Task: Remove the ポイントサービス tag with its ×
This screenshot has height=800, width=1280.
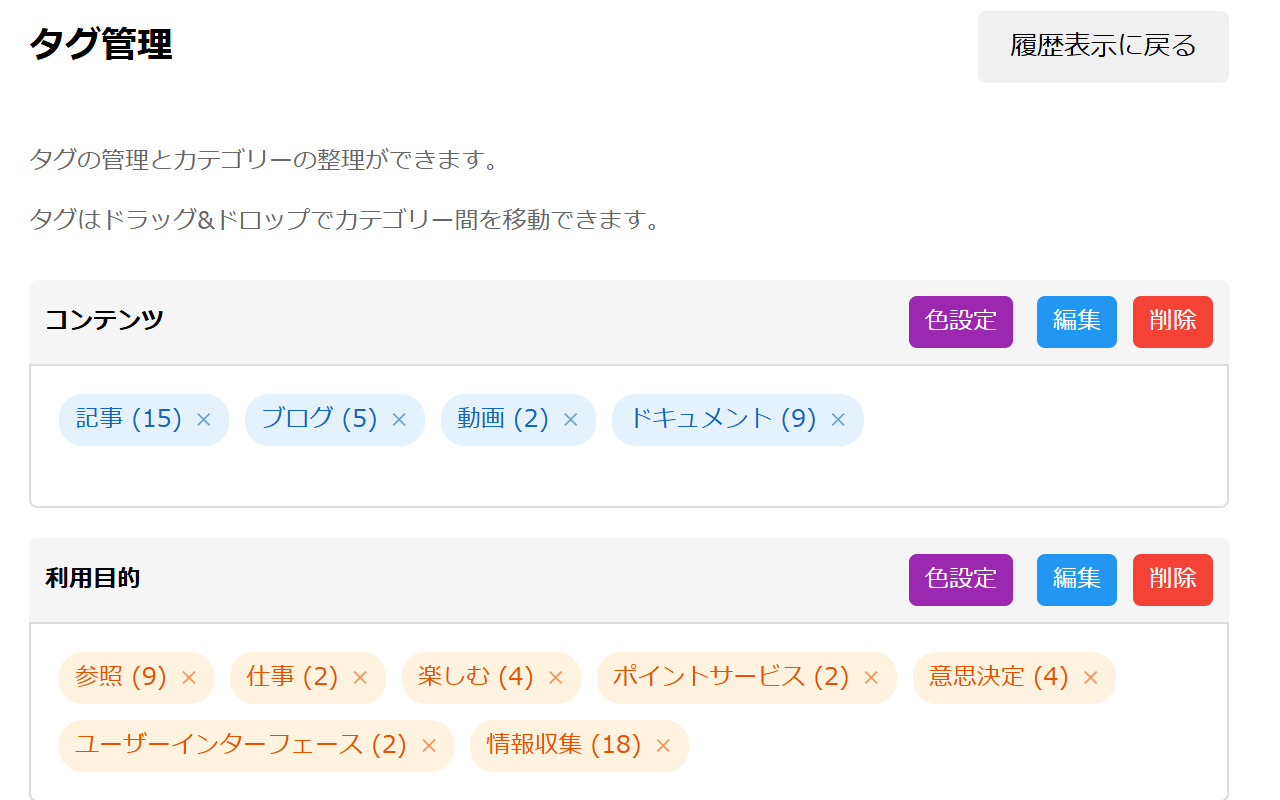Action: (x=871, y=678)
